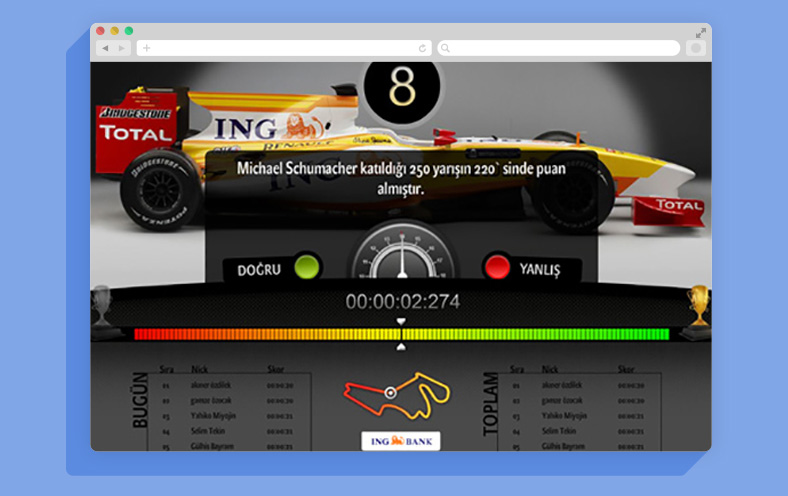Click the magnifier icon in search field
788x496 pixels.
[x=445, y=48]
